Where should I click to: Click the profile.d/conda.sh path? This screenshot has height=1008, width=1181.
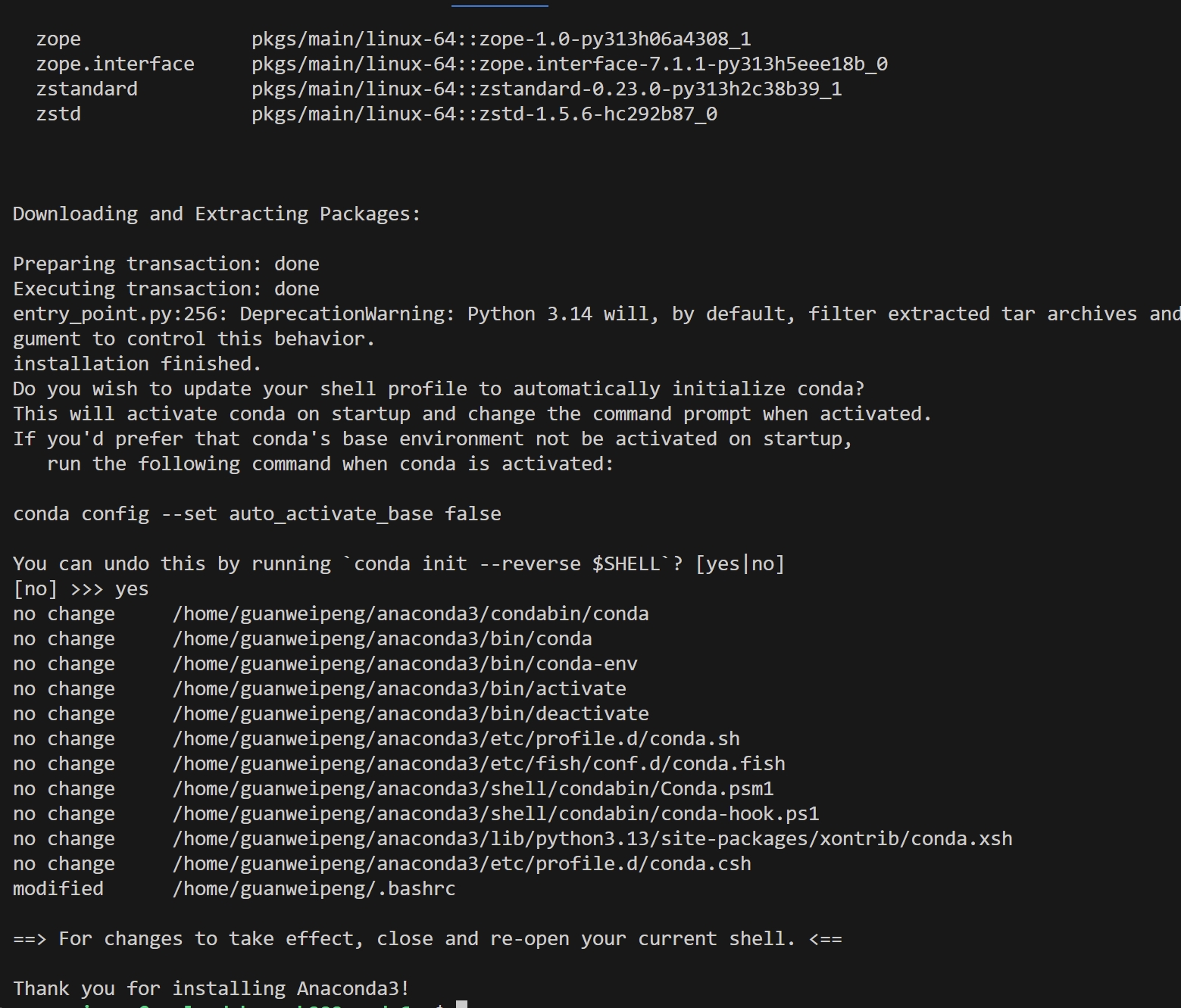(456, 738)
